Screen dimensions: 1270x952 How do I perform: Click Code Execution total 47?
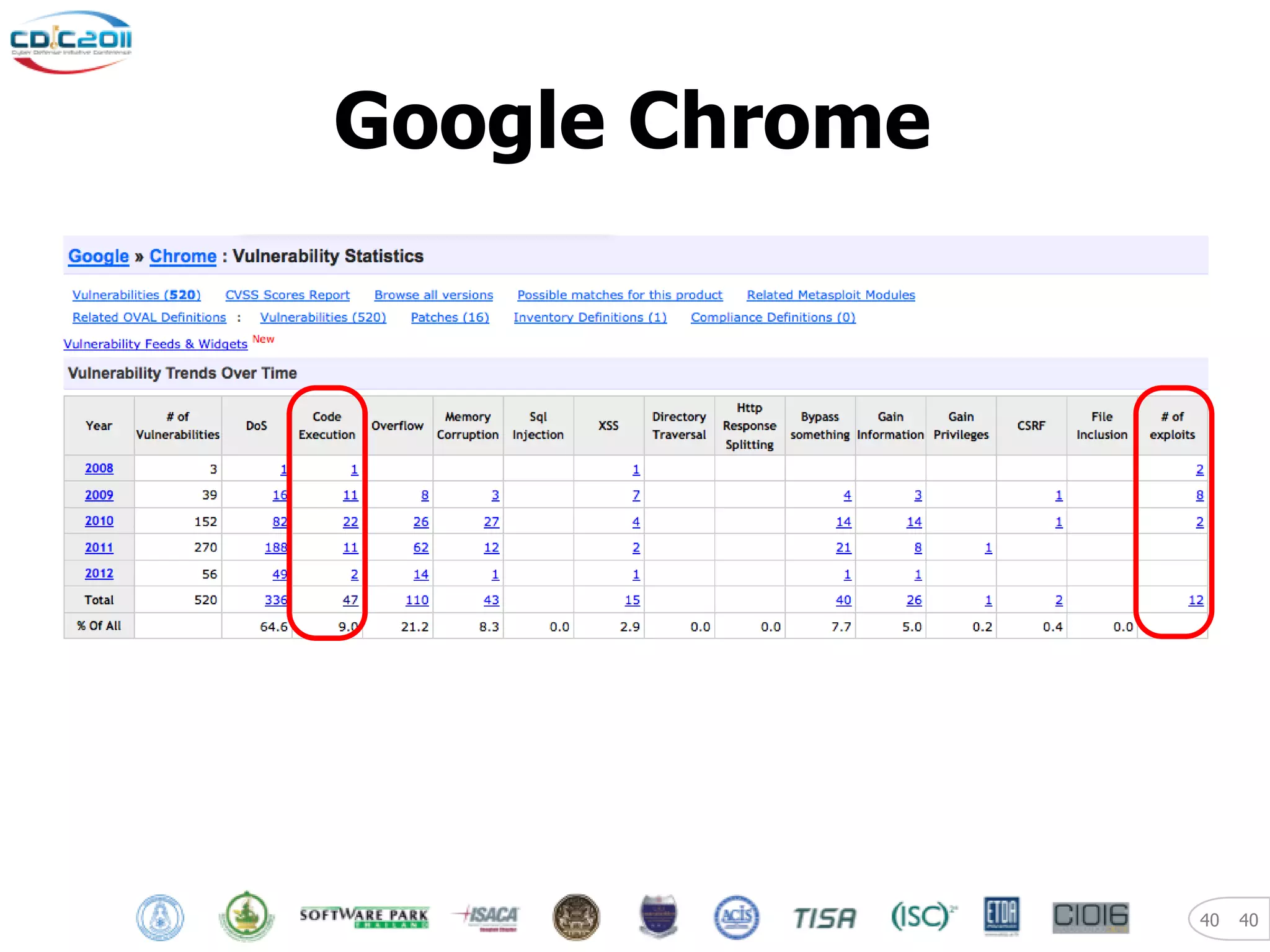[350, 600]
